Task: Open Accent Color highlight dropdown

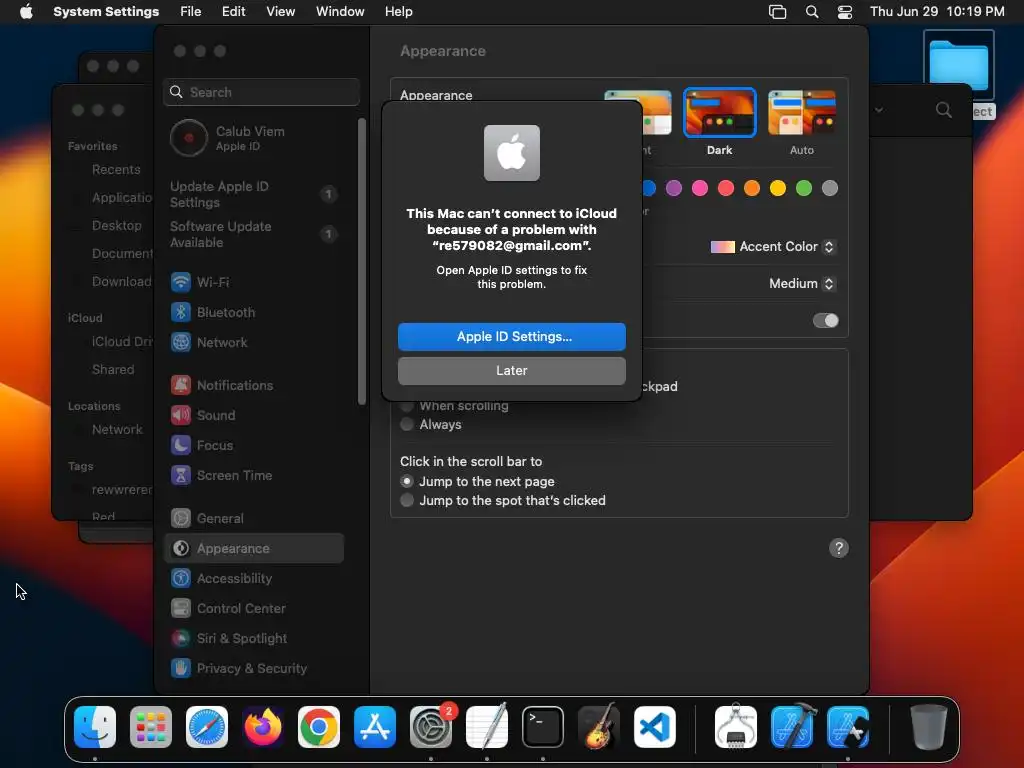Action: coord(773,246)
